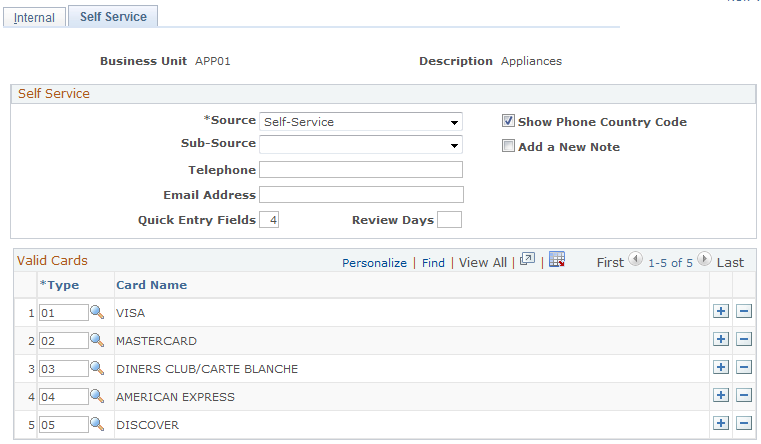Select the Self Service tab
Viewport: 761px width, 444px height.
pyautogui.click(x=113, y=17)
